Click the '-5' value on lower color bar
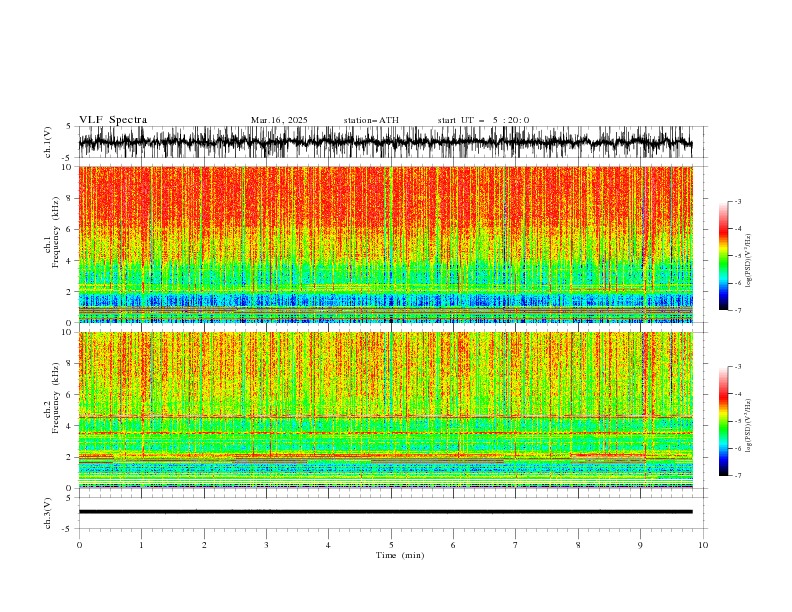Image resolution: width=792 pixels, height=612 pixels. pyautogui.click(x=738, y=421)
